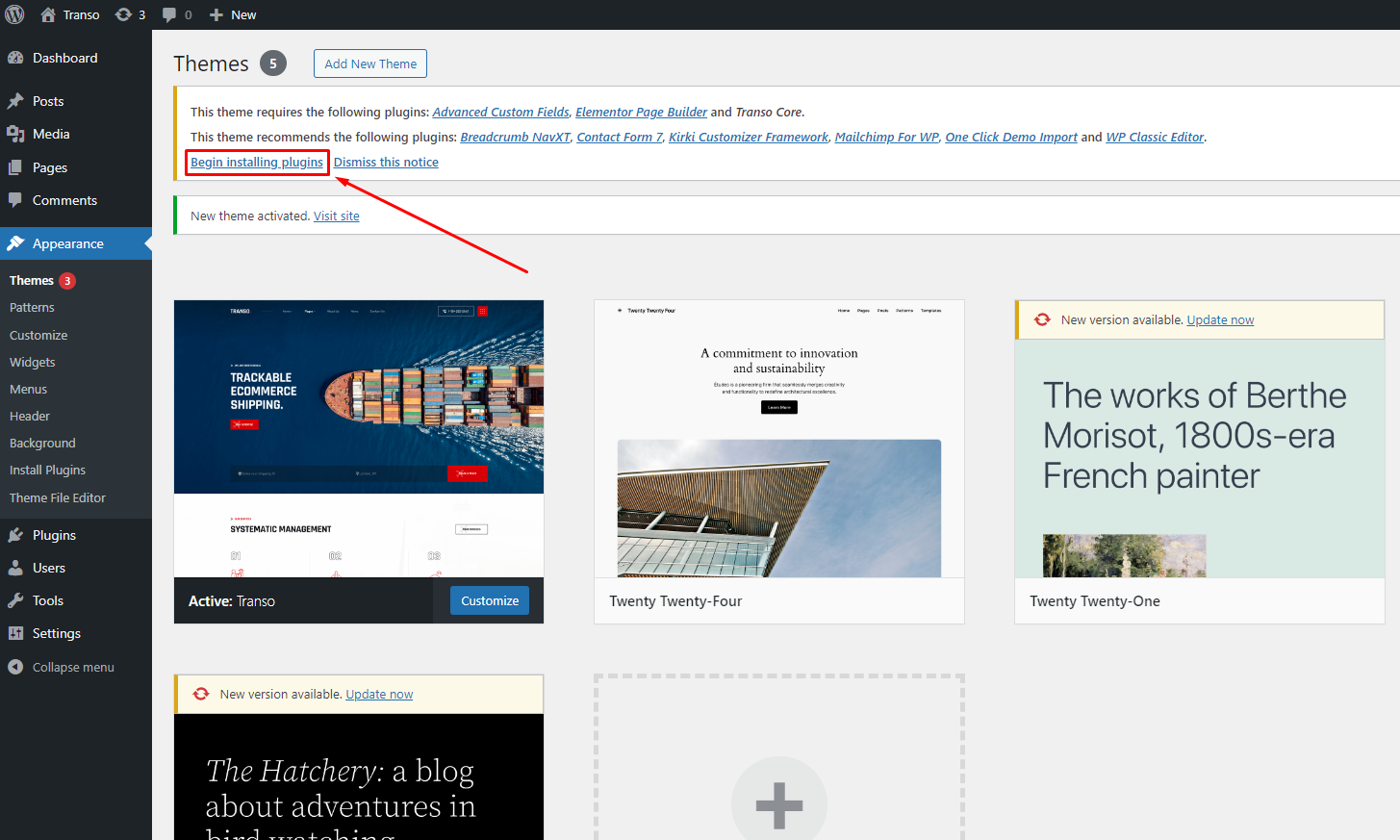This screenshot has width=1400, height=840.
Task: Click Visit site link
Action: pyautogui.click(x=337, y=216)
